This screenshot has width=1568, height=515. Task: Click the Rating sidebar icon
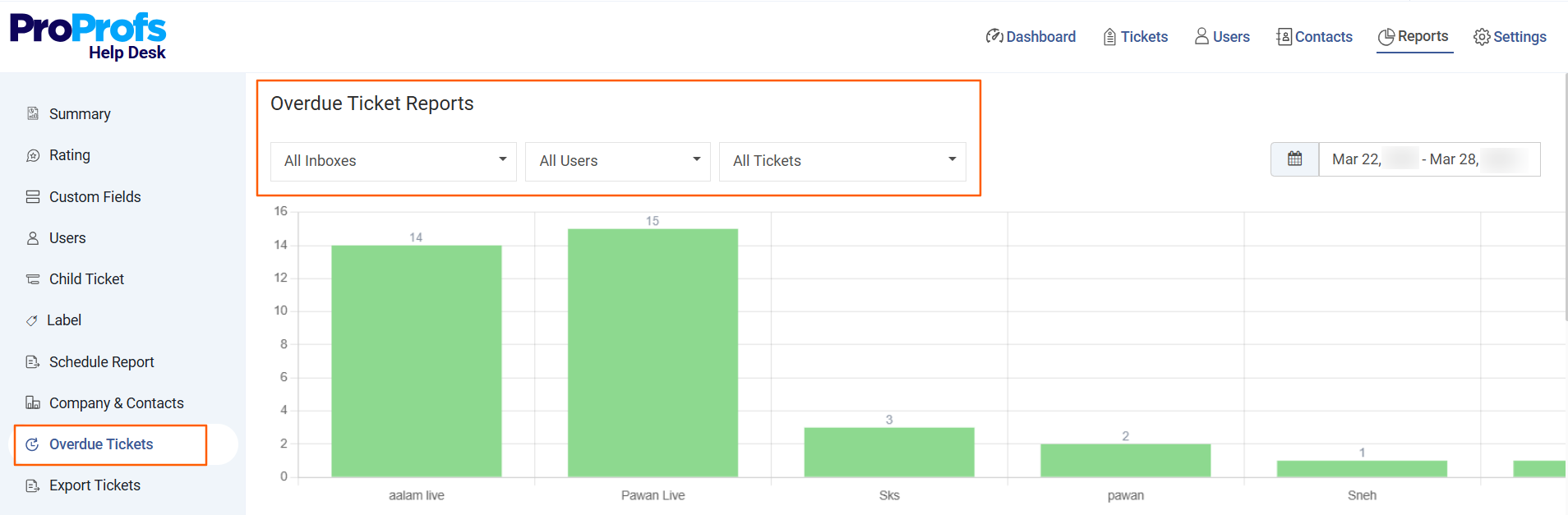click(x=33, y=155)
